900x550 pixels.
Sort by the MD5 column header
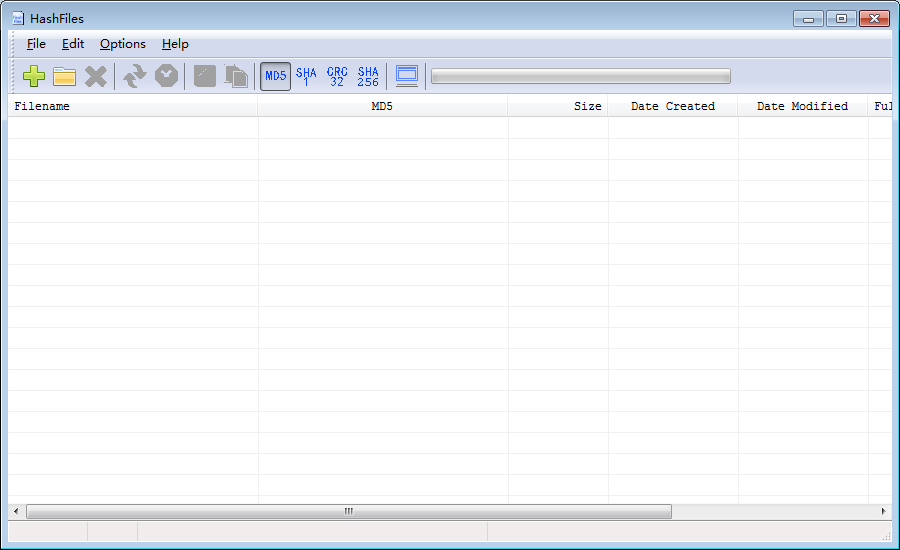(382, 106)
